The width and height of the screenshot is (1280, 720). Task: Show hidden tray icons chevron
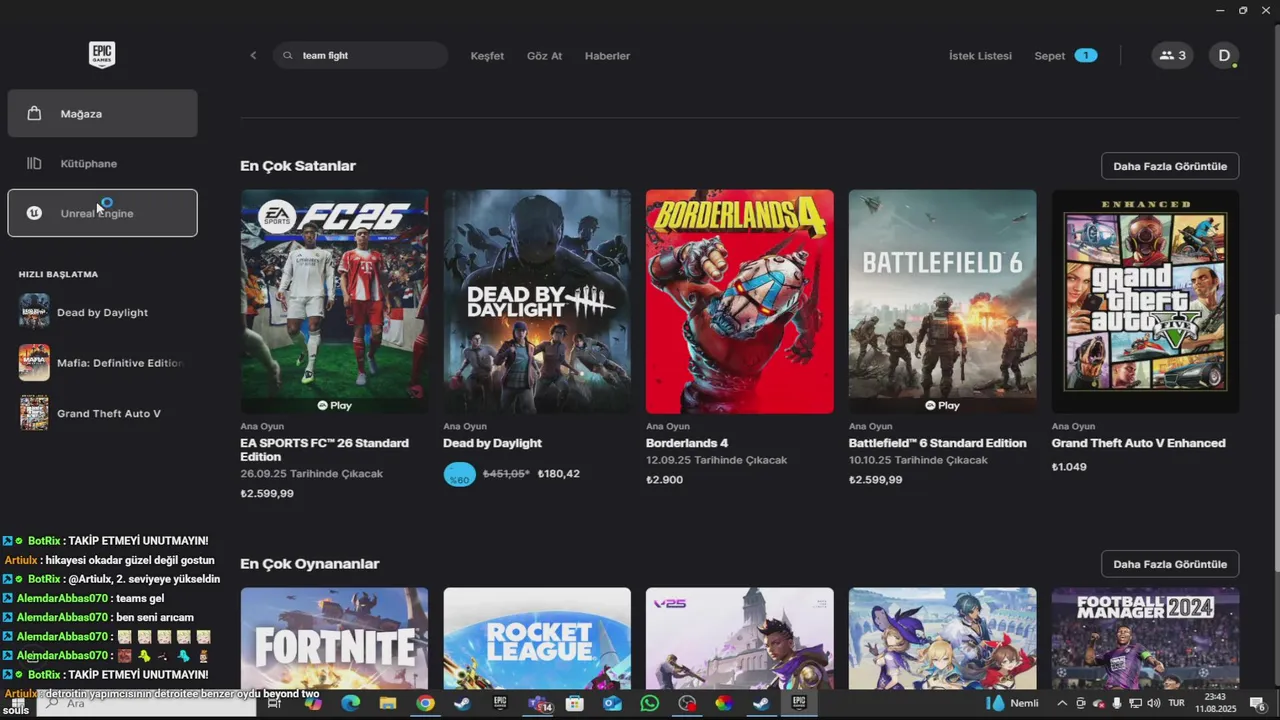pyautogui.click(x=1061, y=703)
